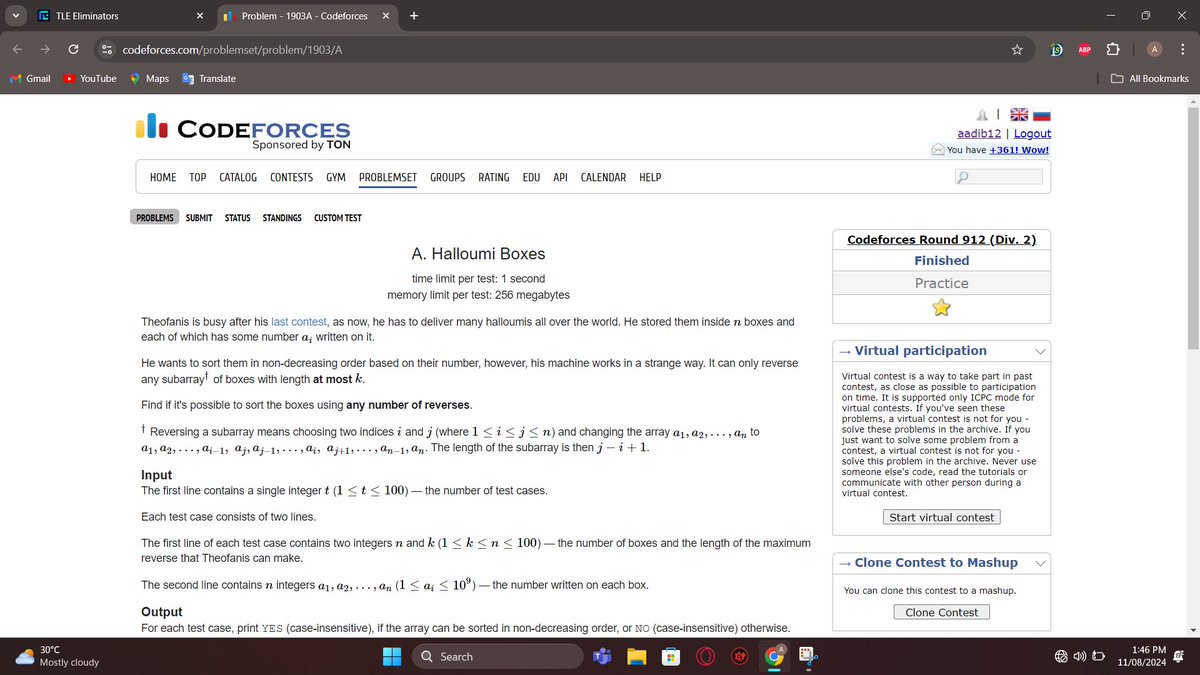Click the browser forward arrow
Screen dimensions: 1200x675
(x=46, y=49)
